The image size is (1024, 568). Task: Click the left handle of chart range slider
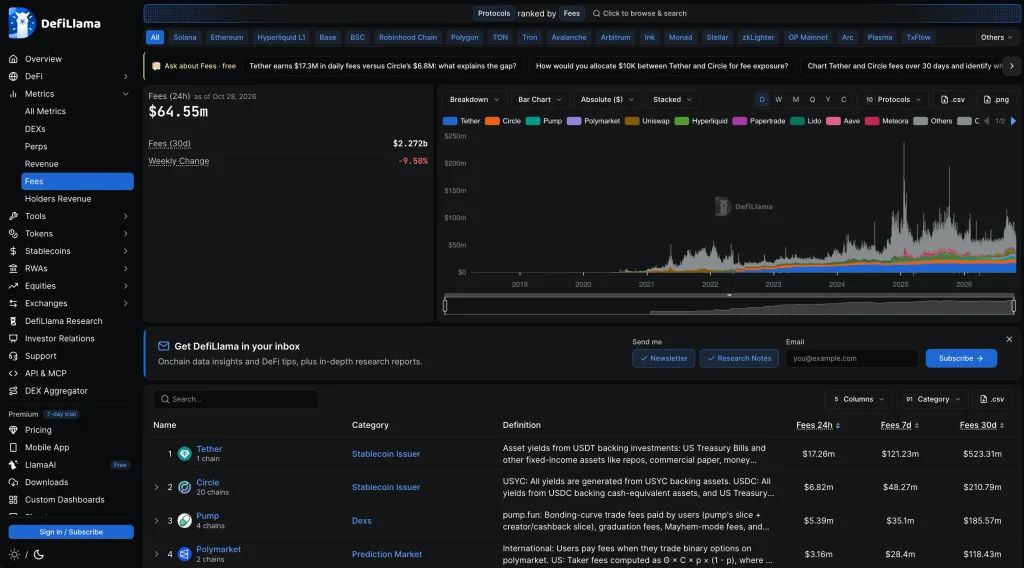pyautogui.click(x=445, y=305)
